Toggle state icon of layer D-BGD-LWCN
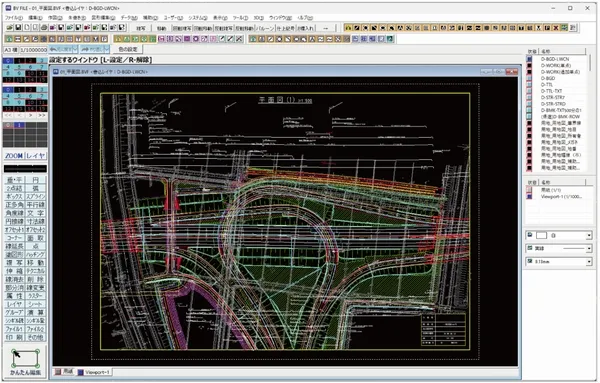The image size is (600, 383). click(530, 59)
